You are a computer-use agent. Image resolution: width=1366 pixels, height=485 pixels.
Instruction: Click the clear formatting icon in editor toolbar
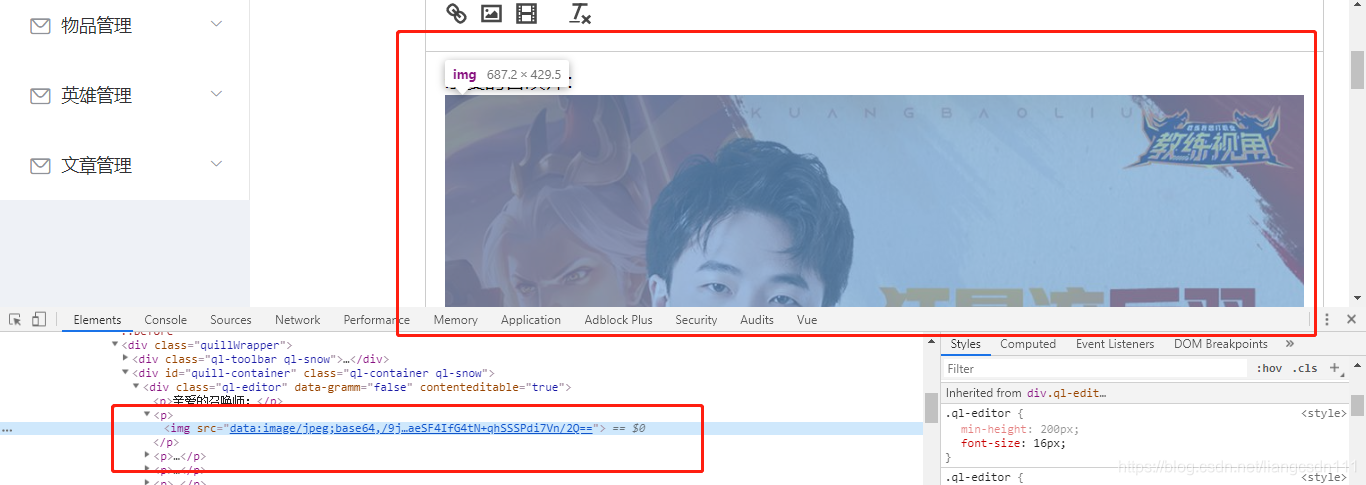580,13
